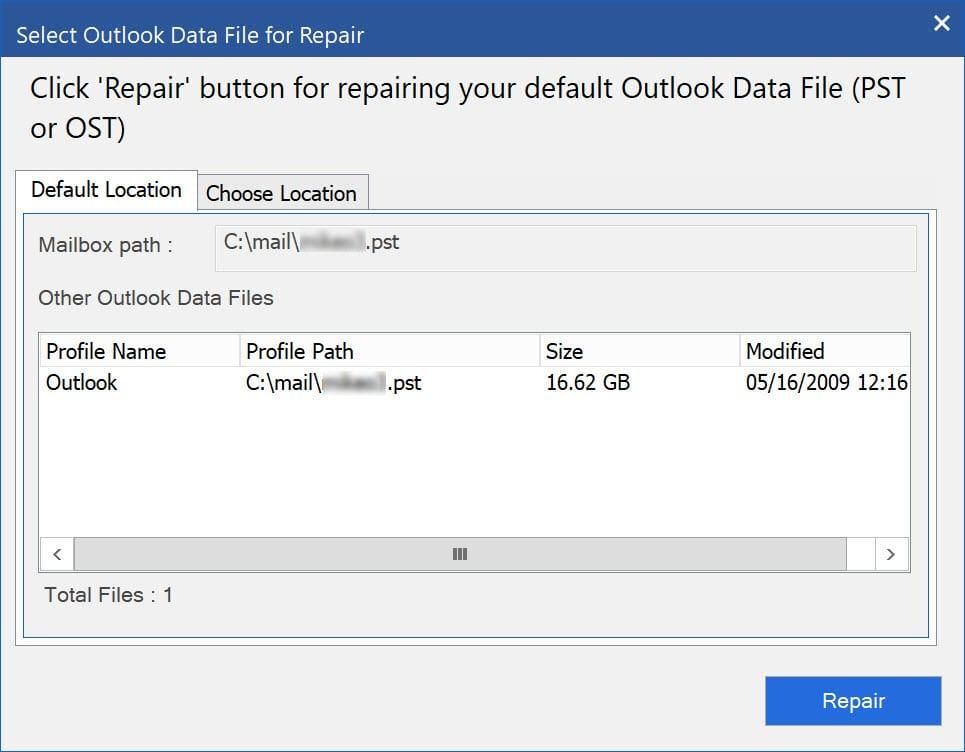Click the 16.62 GB size cell
The height and width of the screenshot is (752, 965).
[588, 383]
